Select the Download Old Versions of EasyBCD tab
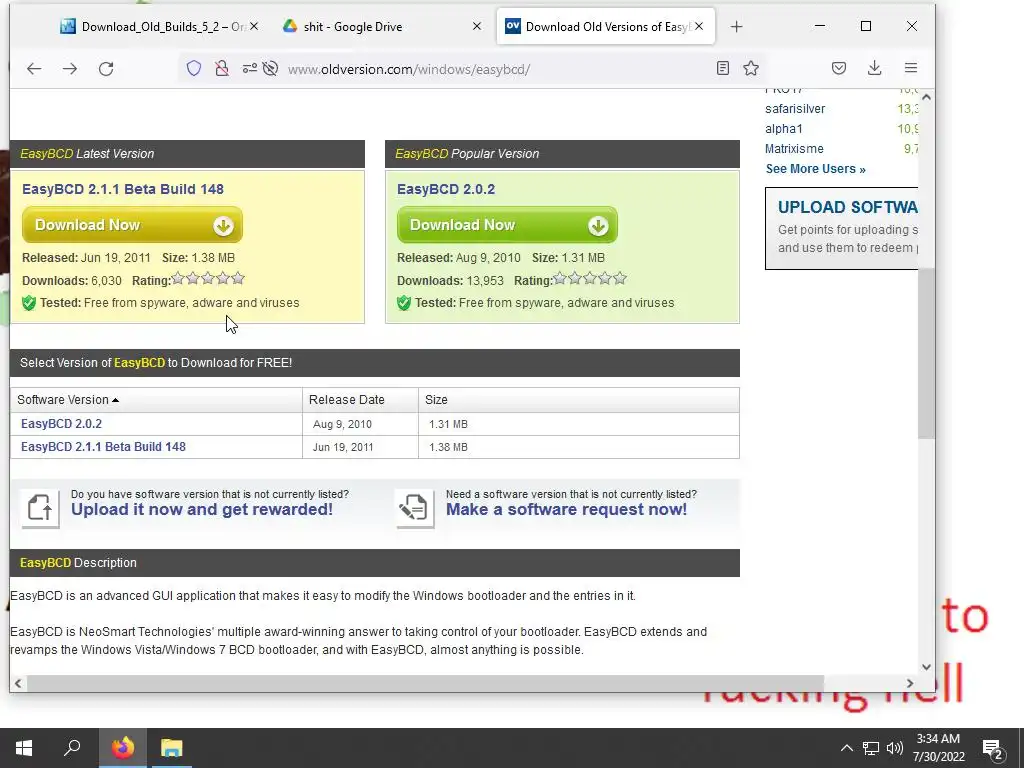The image size is (1024, 768). click(x=606, y=27)
